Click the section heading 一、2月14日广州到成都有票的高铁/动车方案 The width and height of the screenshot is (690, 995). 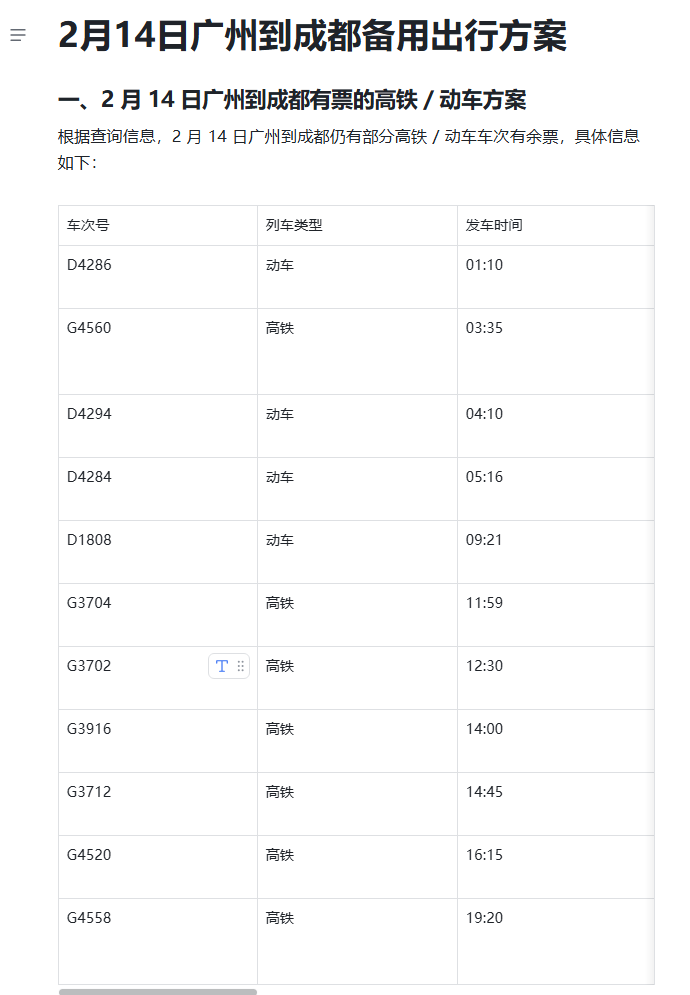click(x=292, y=100)
